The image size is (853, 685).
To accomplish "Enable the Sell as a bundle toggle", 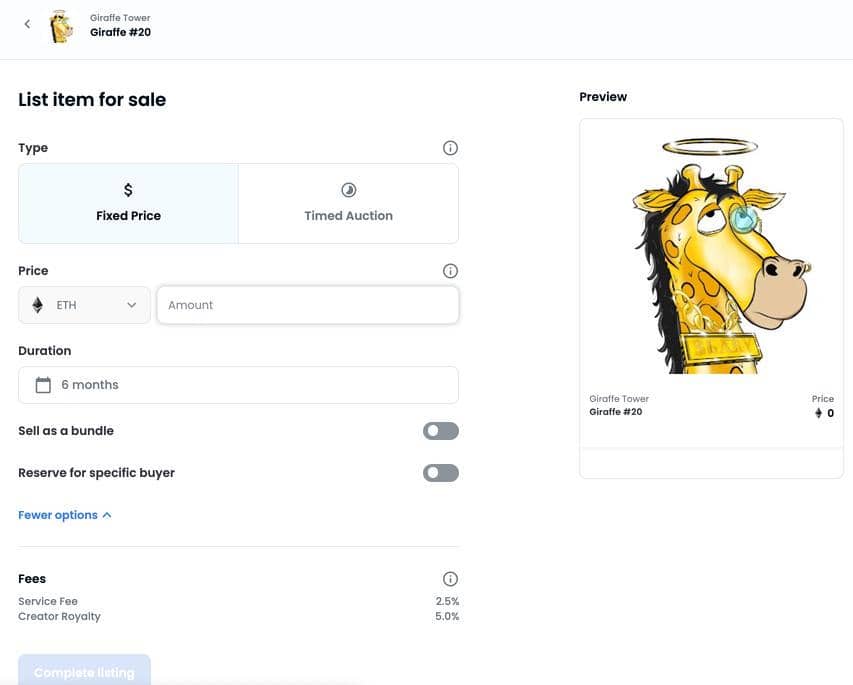I will pyautogui.click(x=440, y=430).
